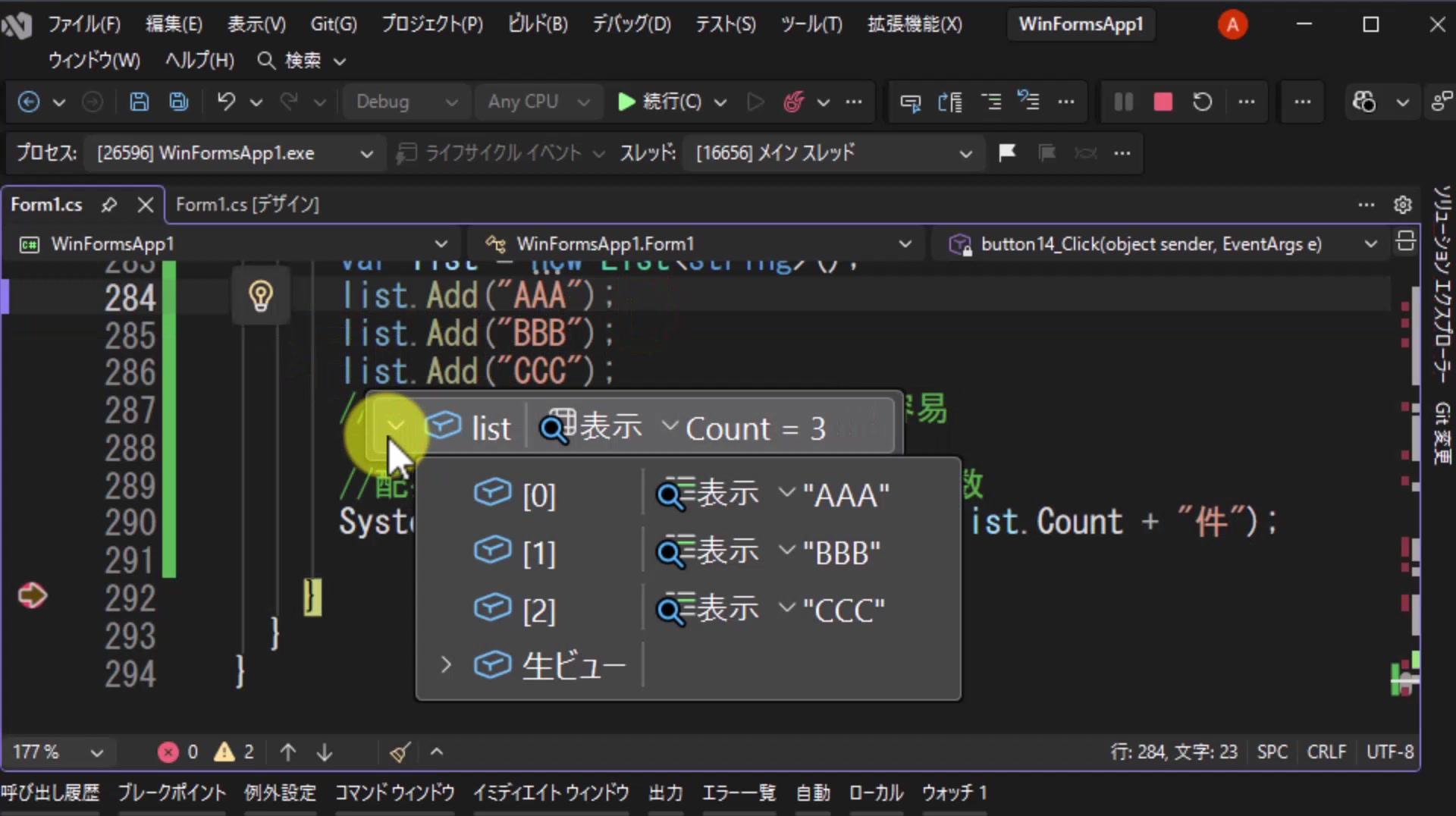Open the Debug configuration dropdown

tap(407, 102)
